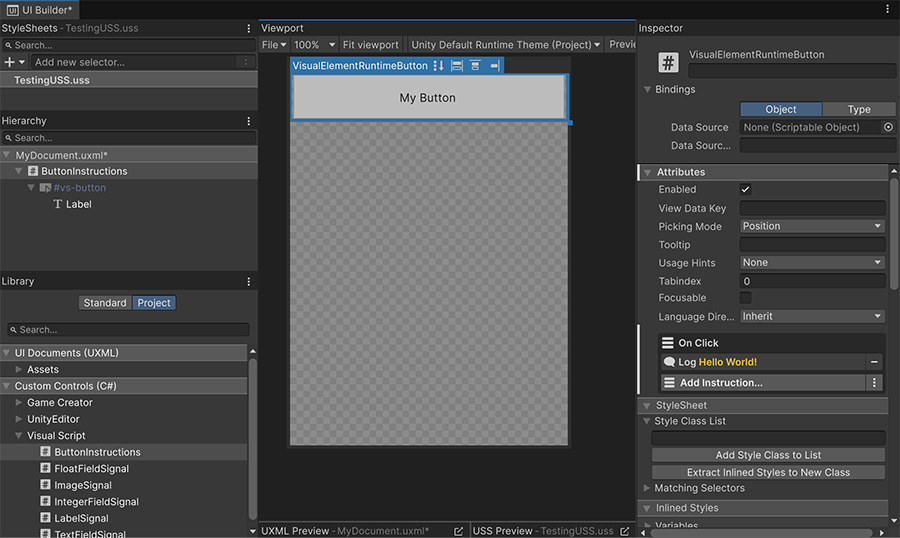Open the Usage Hints dropdown

click(x=812, y=262)
